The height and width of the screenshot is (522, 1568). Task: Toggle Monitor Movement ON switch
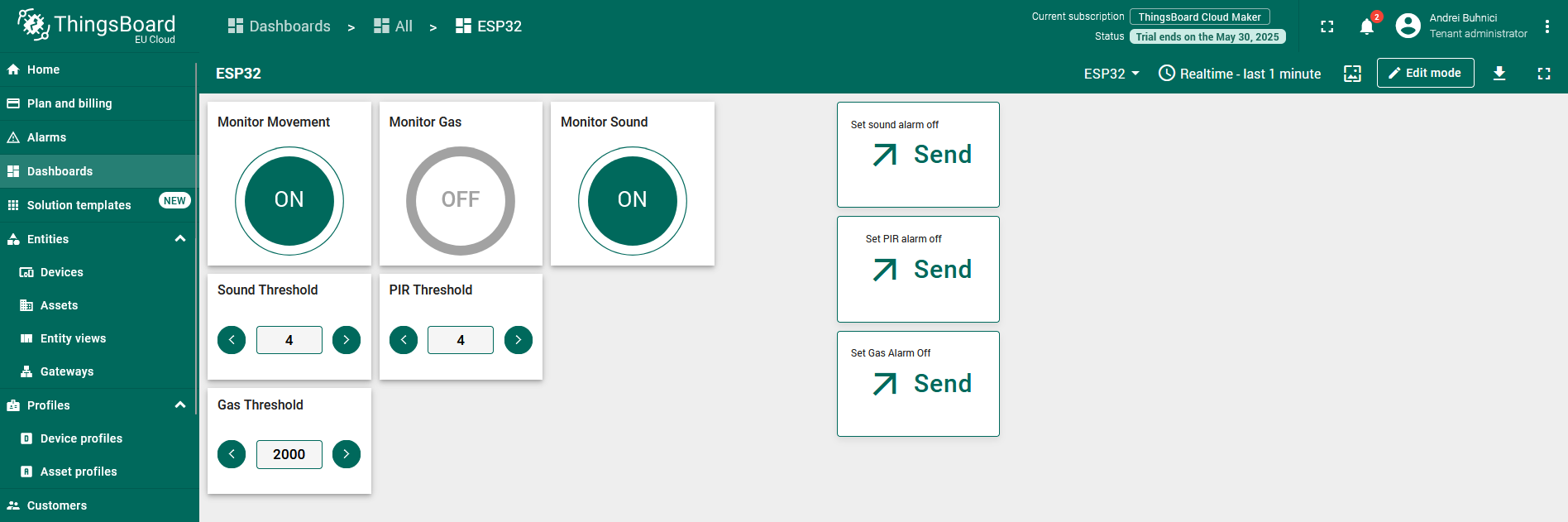289,200
